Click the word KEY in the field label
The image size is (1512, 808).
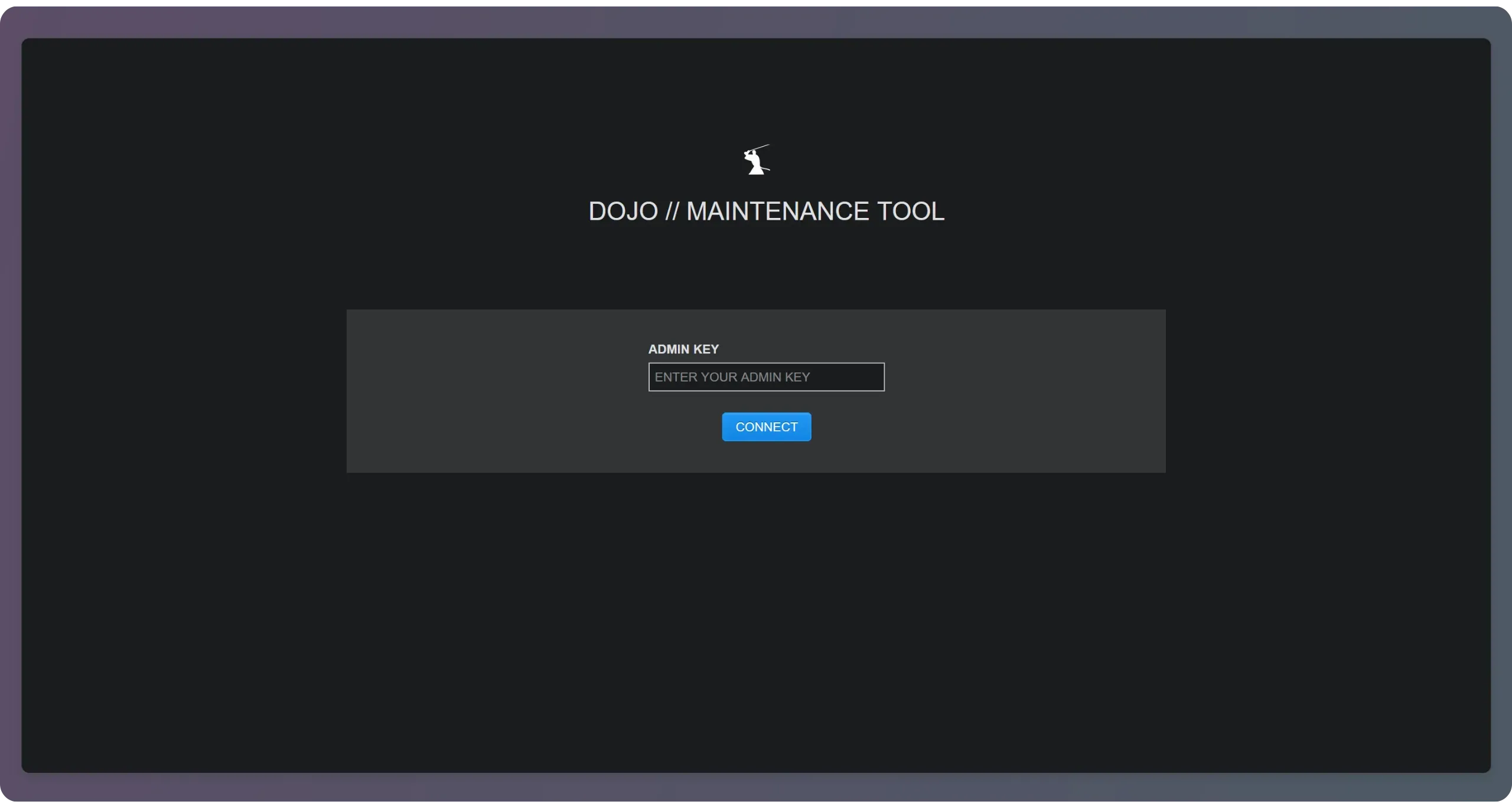(706, 349)
